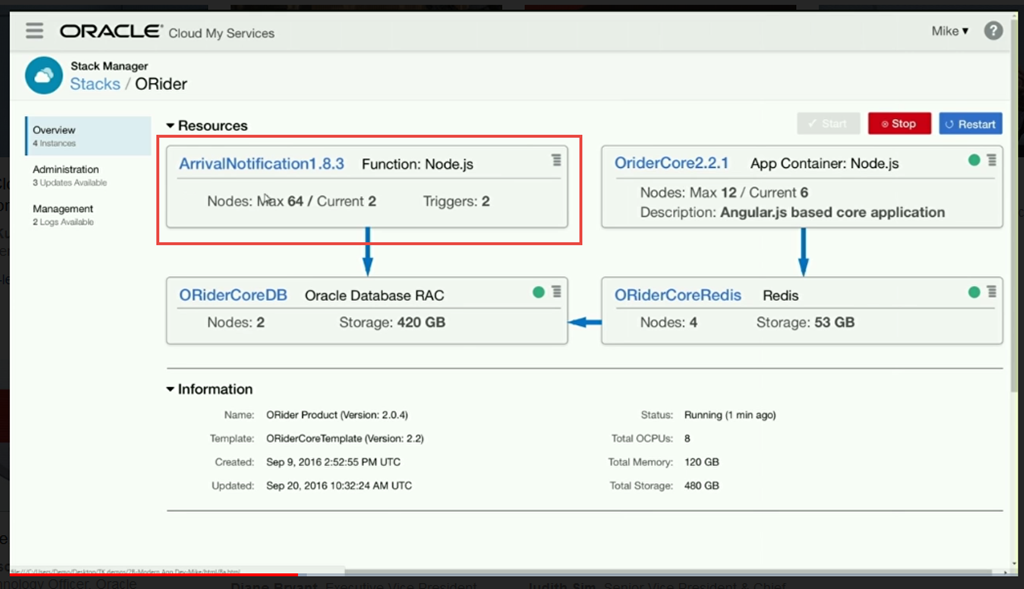Click the help question mark icon
The height and width of the screenshot is (589, 1024).
(993, 31)
